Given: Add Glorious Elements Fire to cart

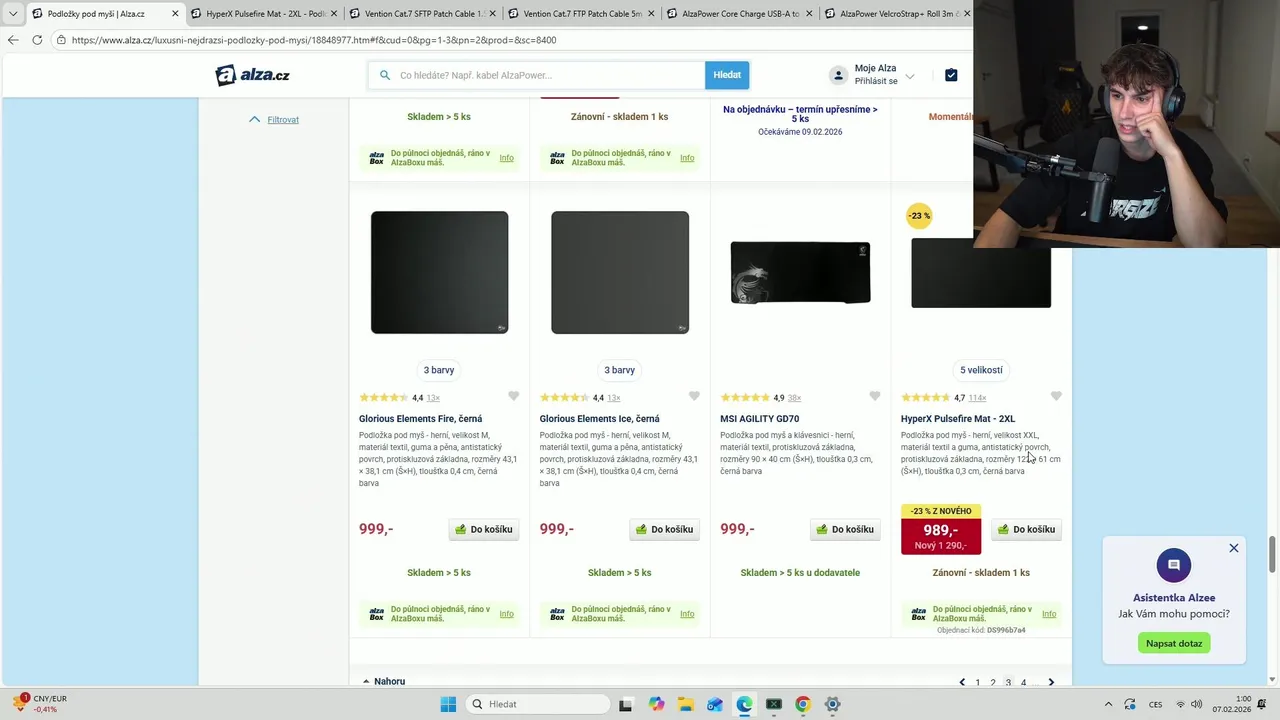Looking at the screenshot, I should pyautogui.click(x=484, y=529).
